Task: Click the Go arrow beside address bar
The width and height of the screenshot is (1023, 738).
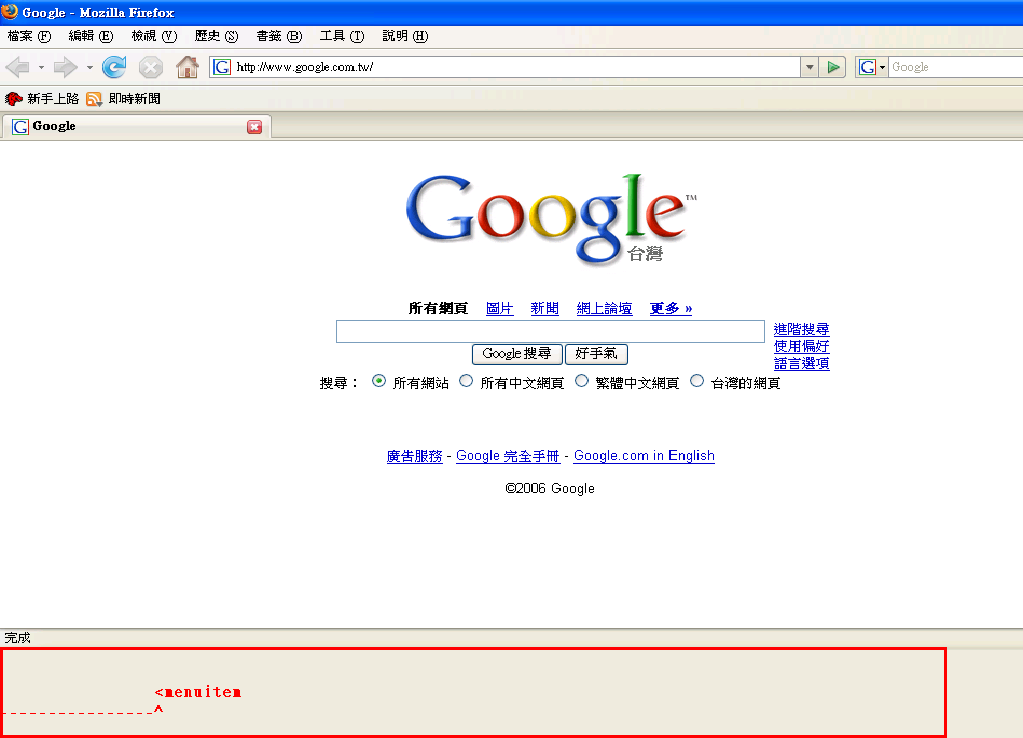Action: pyautogui.click(x=833, y=67)
